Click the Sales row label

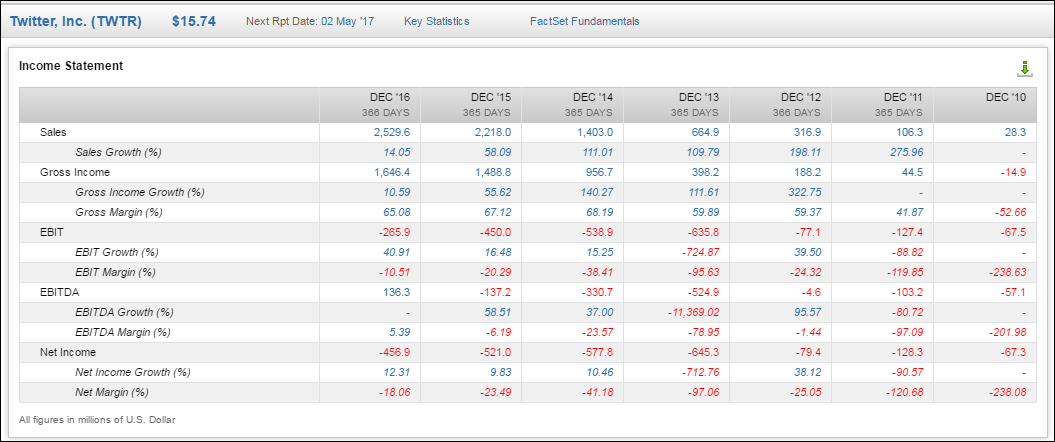[55, 132]
